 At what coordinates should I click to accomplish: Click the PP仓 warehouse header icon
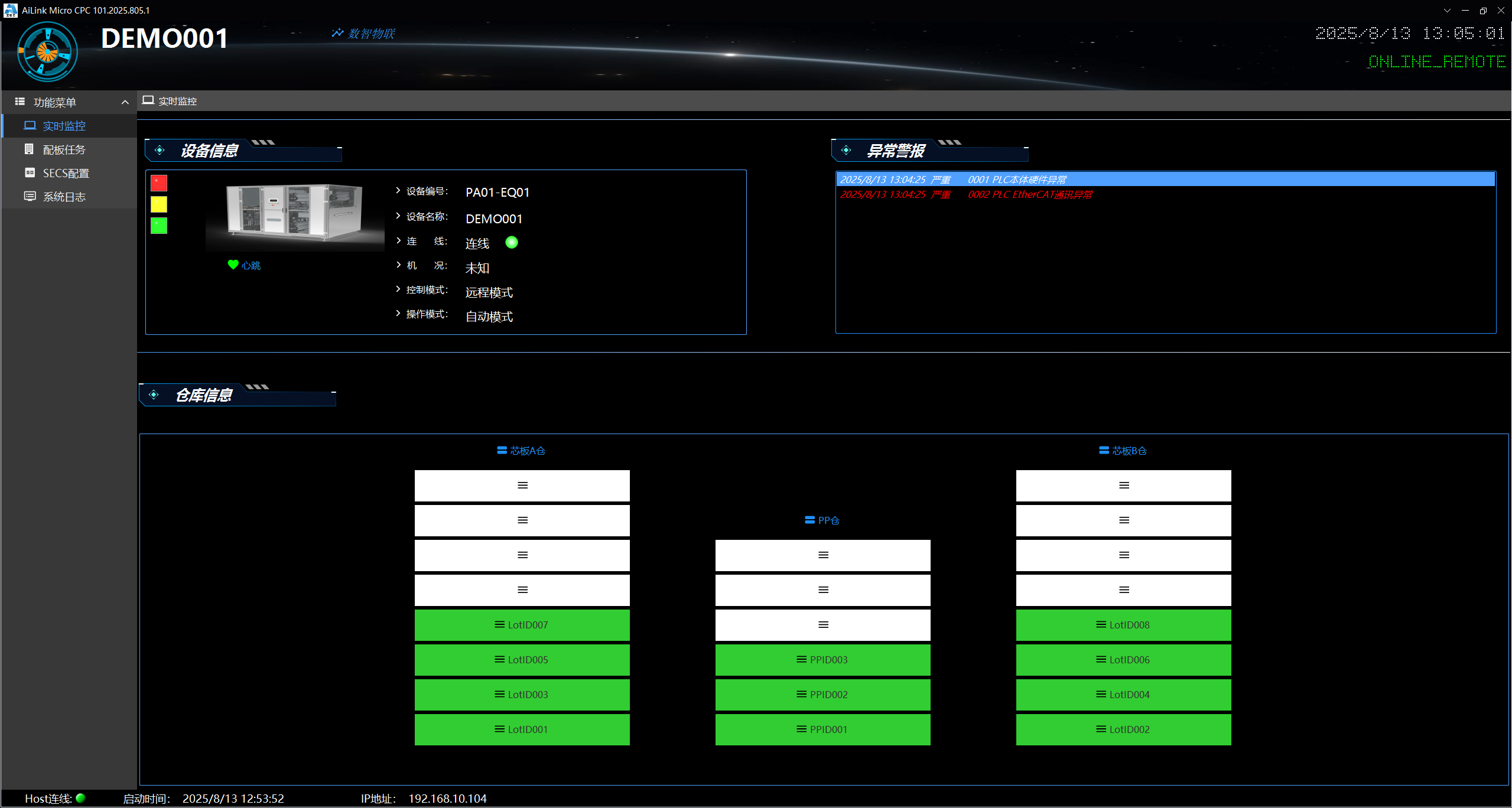coord(809,520)
